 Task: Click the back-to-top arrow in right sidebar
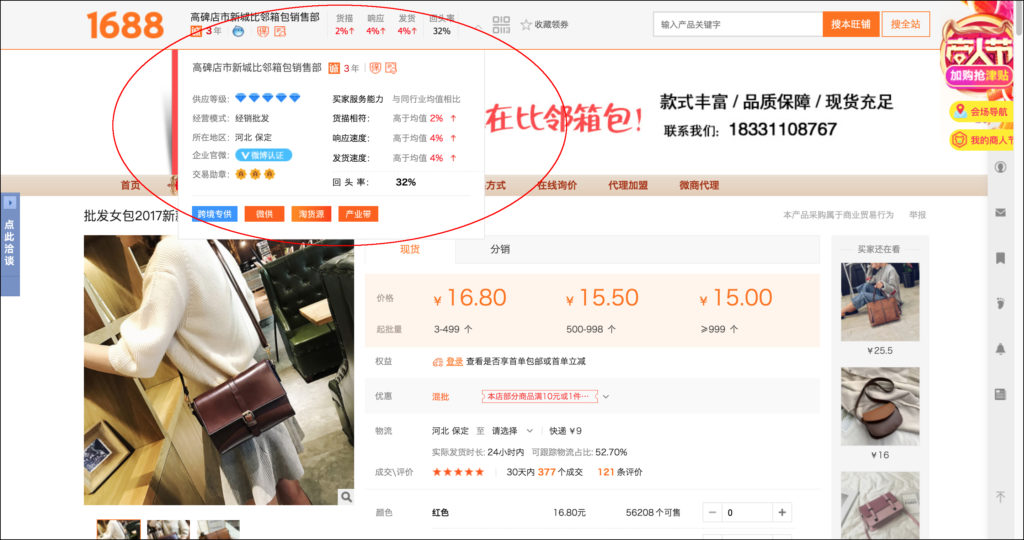[1000, 497]
